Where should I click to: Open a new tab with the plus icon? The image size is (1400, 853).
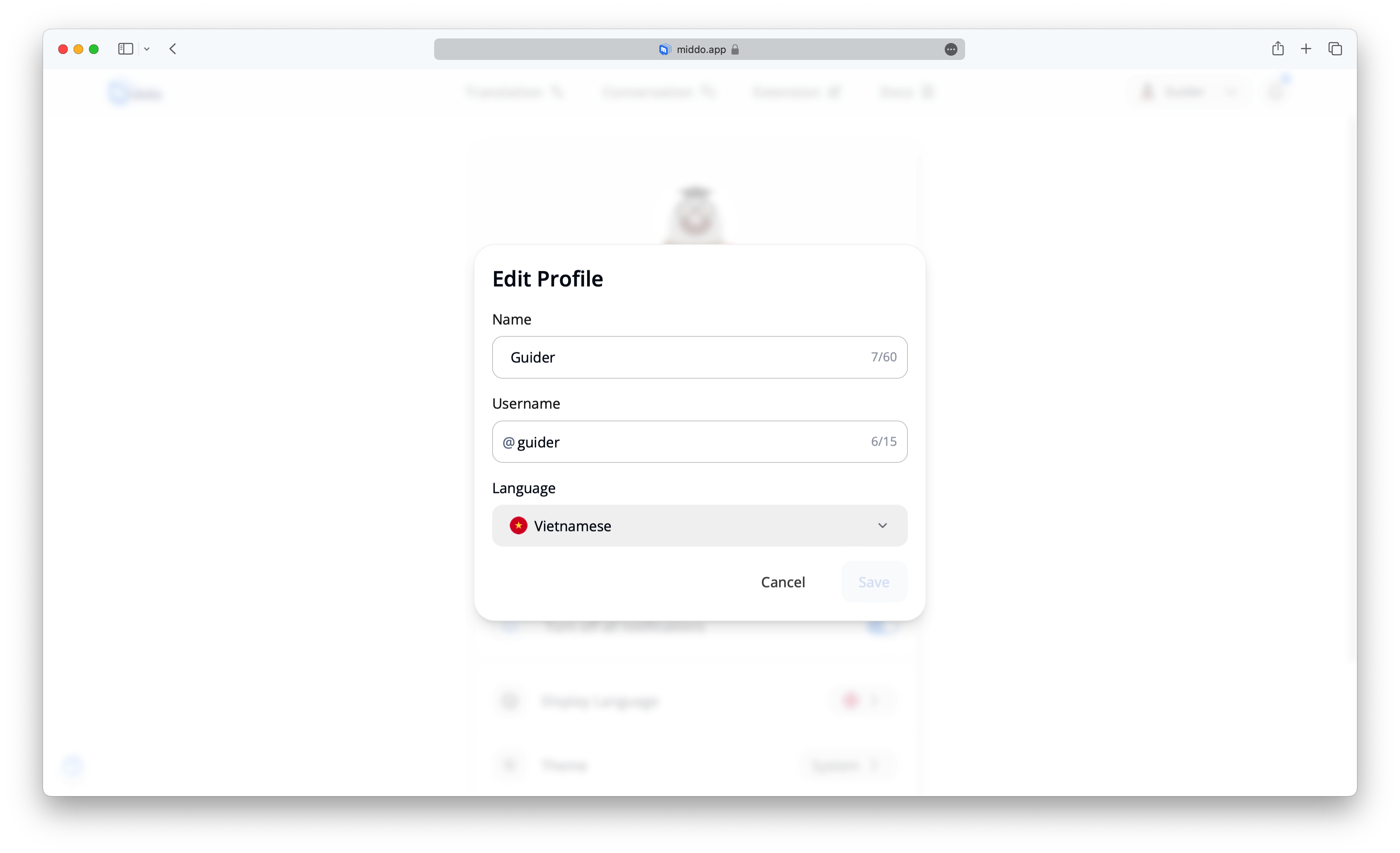click(1306, 49)
